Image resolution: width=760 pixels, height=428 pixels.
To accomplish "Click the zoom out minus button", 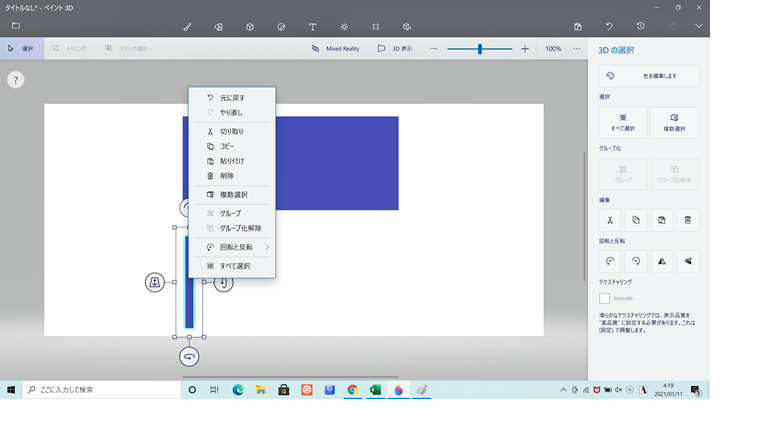I will click(434, 48).
